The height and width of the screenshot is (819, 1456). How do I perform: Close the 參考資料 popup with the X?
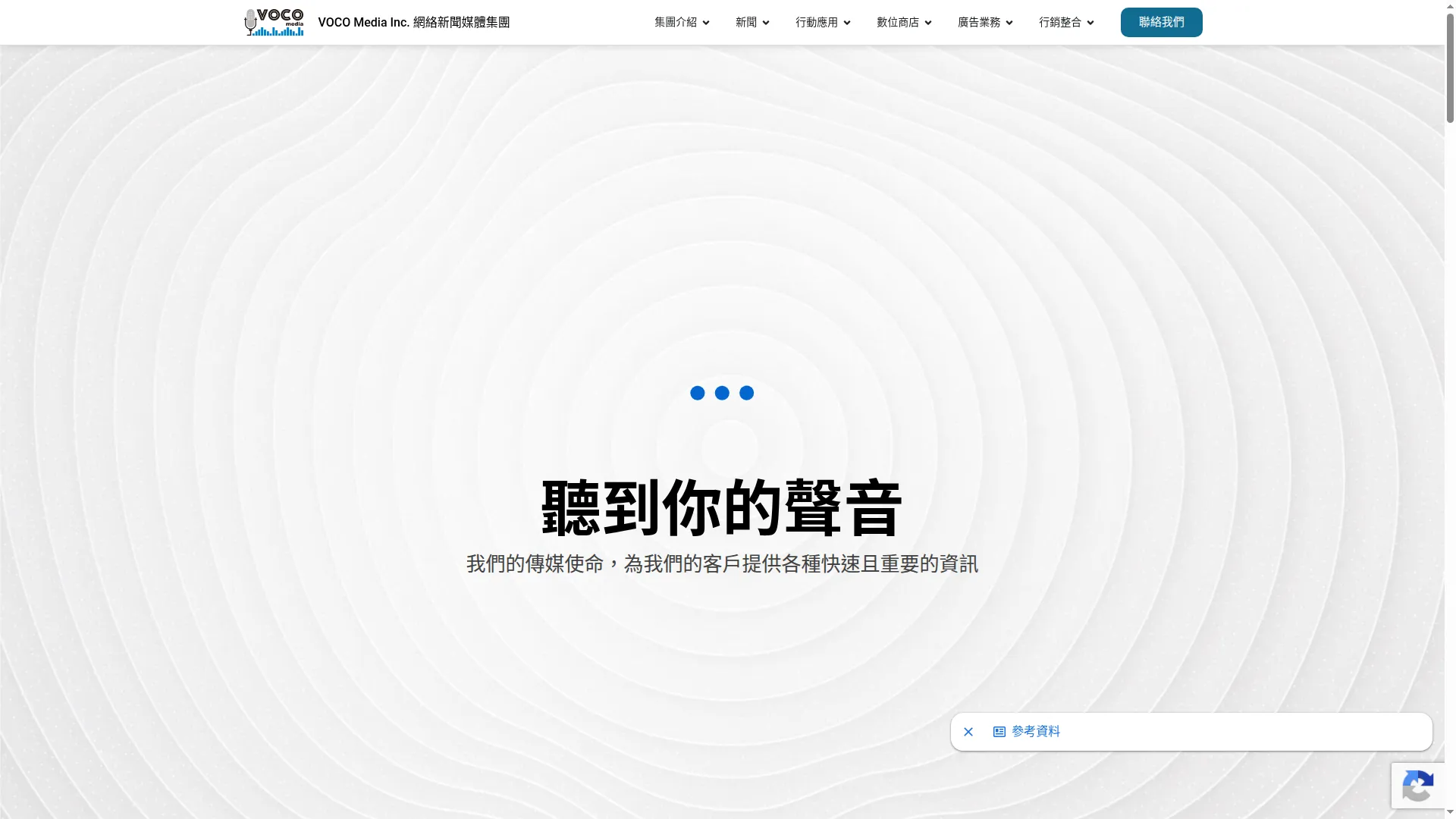coord(968,732)
